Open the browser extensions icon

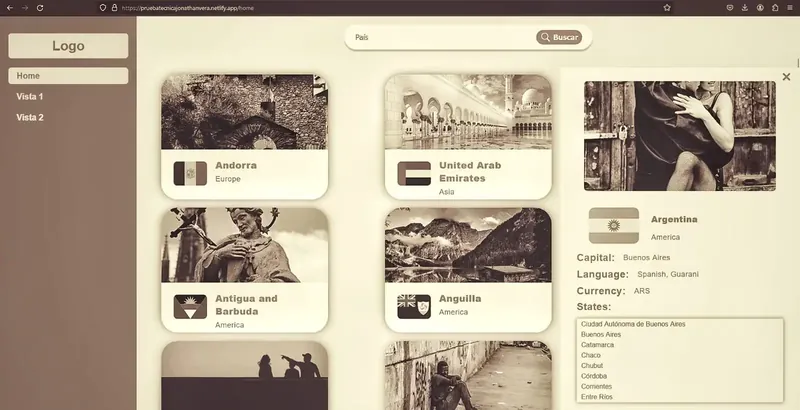(x=775, y=8)
